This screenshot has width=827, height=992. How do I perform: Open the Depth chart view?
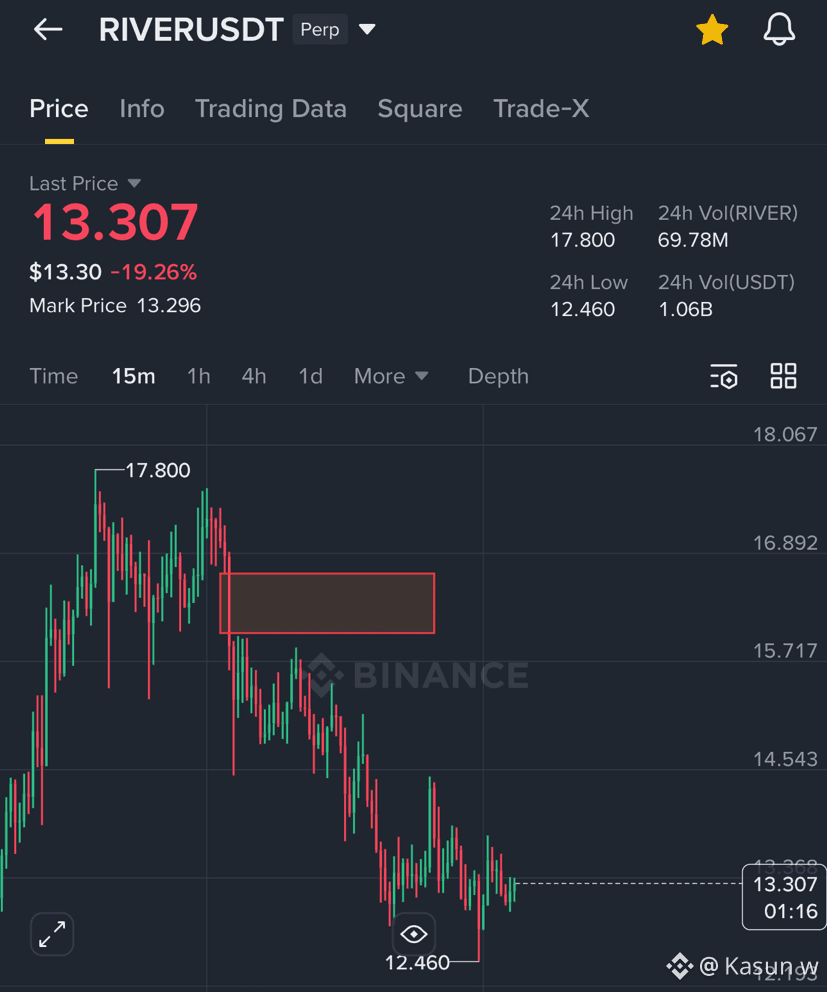pos(498,376)
